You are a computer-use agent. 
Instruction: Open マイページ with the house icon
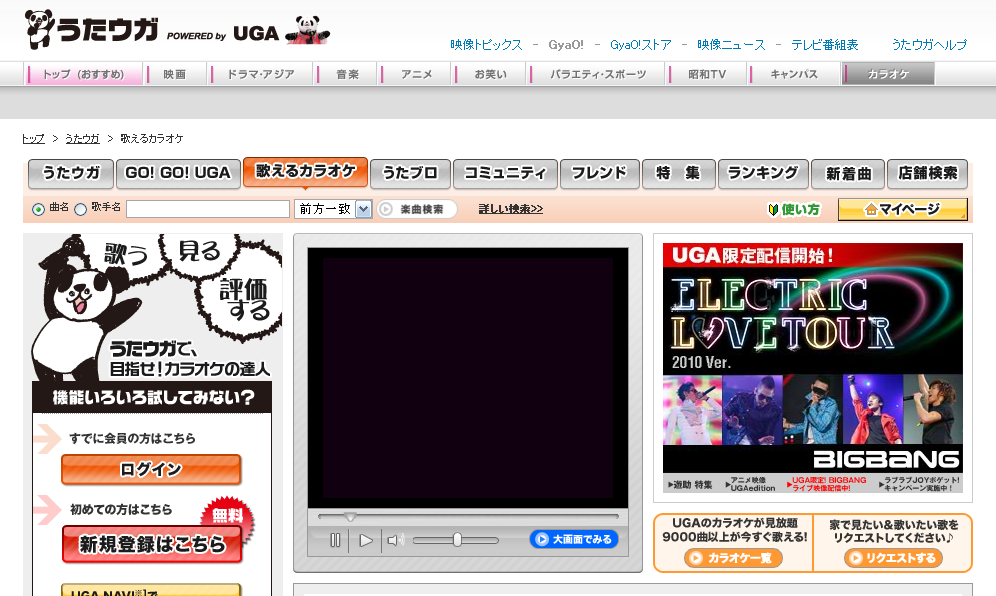(x=902, y=209)
